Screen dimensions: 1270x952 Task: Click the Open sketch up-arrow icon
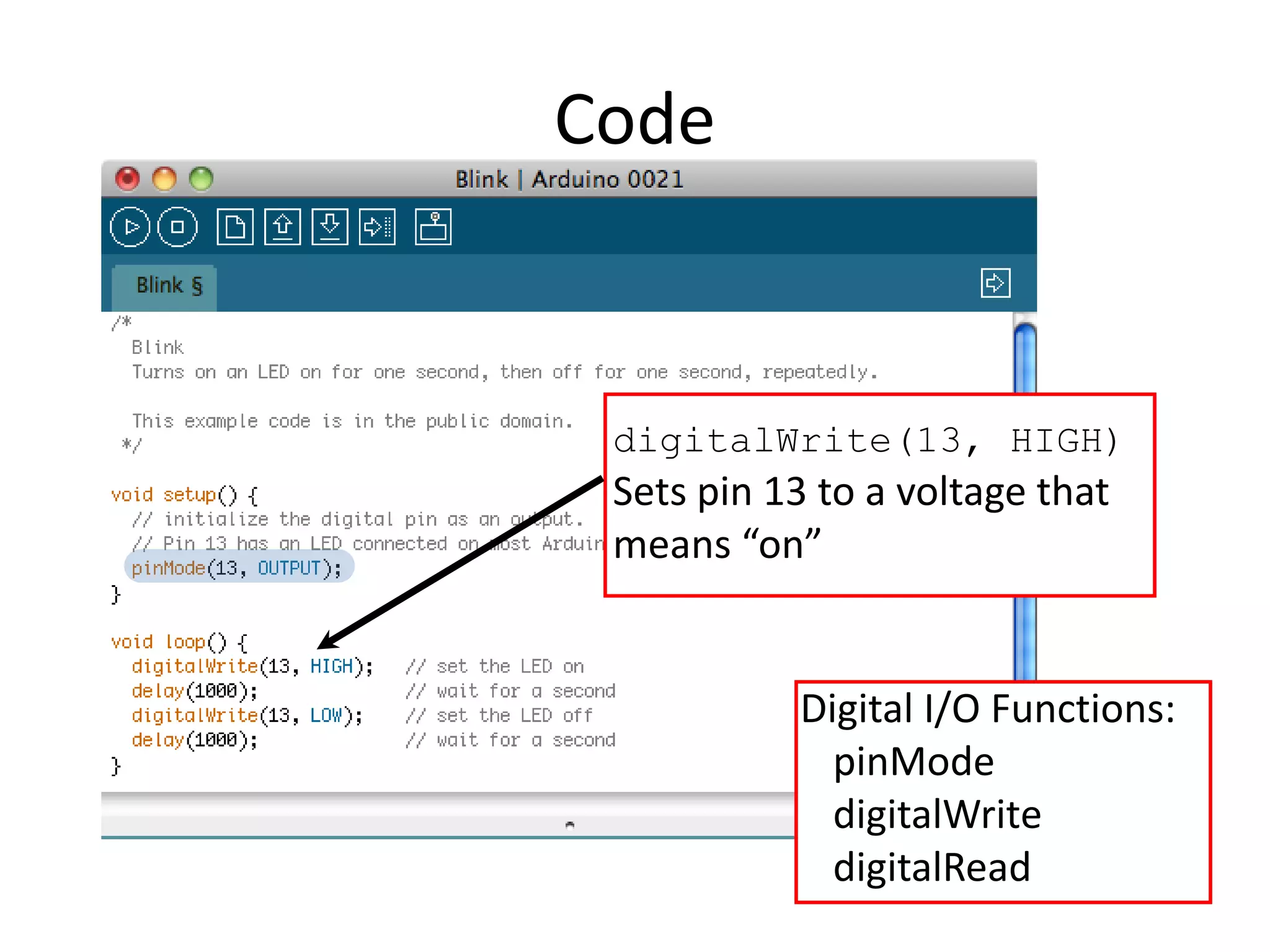pyautogui.click(x=282, y=227)
